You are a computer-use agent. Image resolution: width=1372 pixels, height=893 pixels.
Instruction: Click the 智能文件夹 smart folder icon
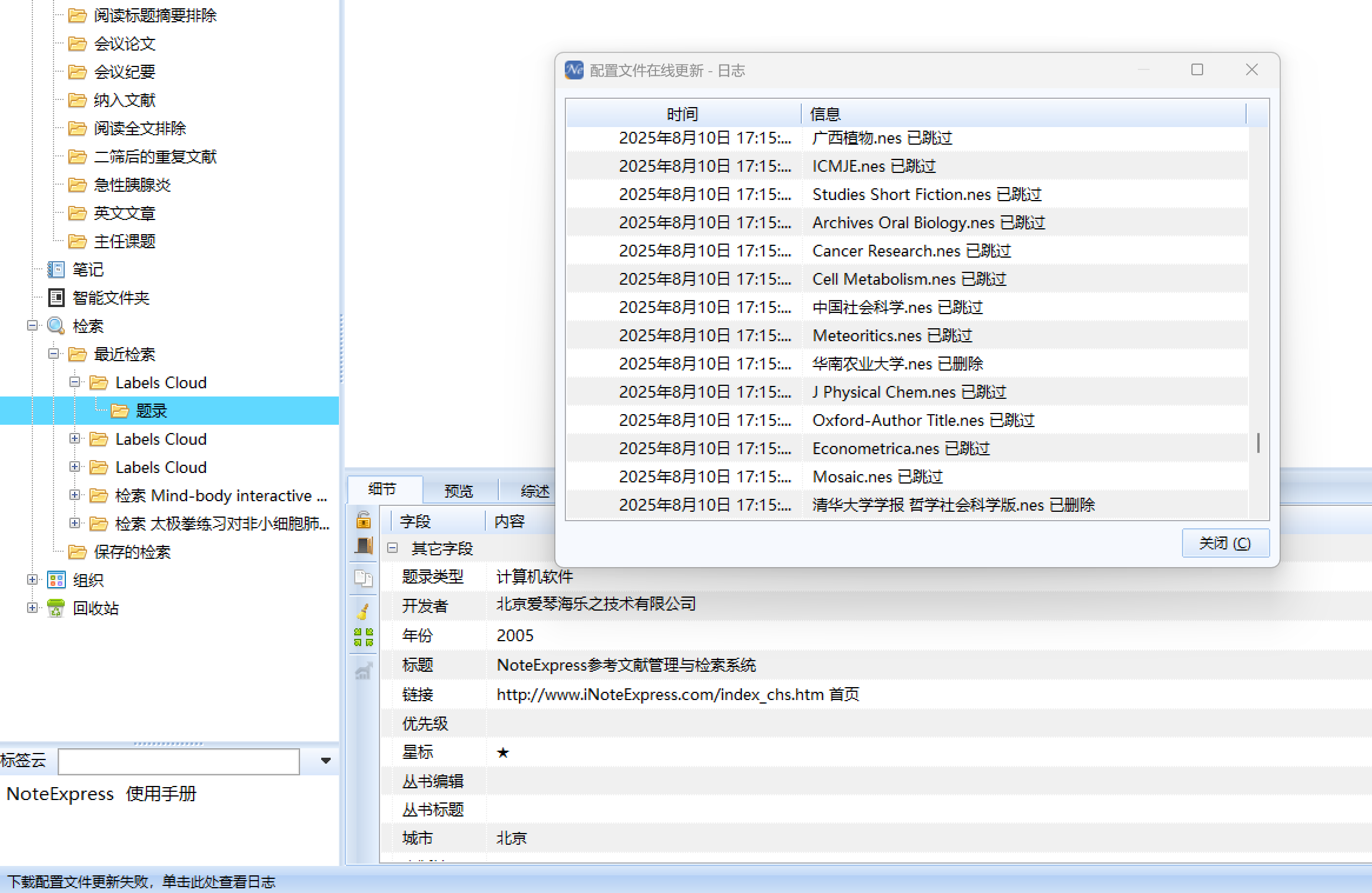tap(56, 298)
